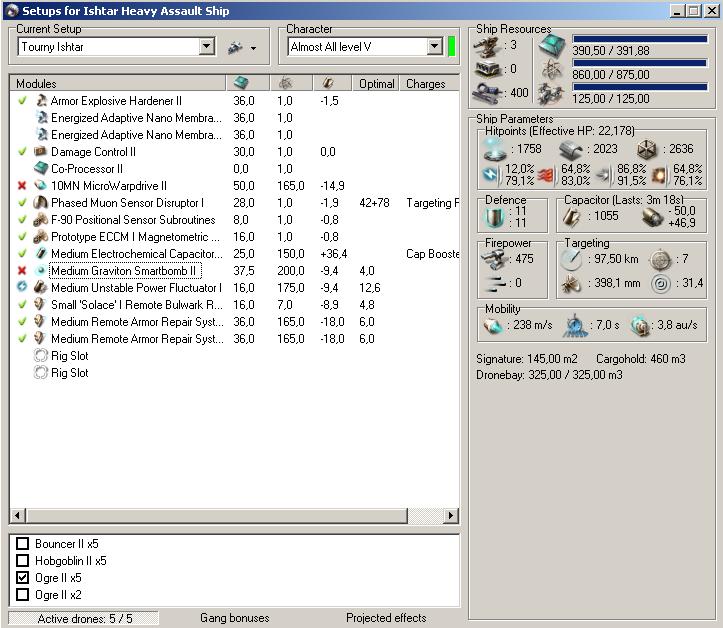
Task: Click the left arrow of horizontal scrollbar
Action: 18,515
